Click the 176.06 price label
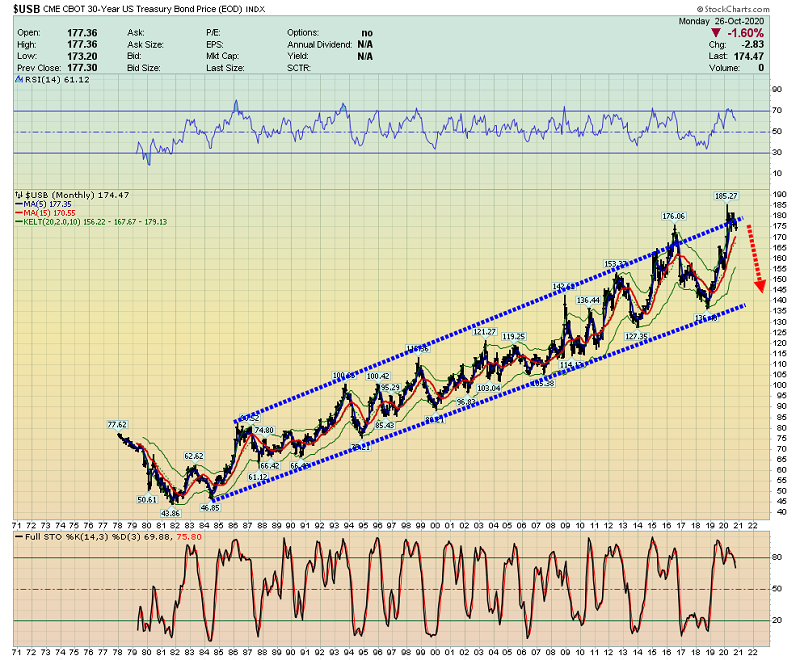The width and height of the screenshot is (800, 660). (x=674, y=216)
